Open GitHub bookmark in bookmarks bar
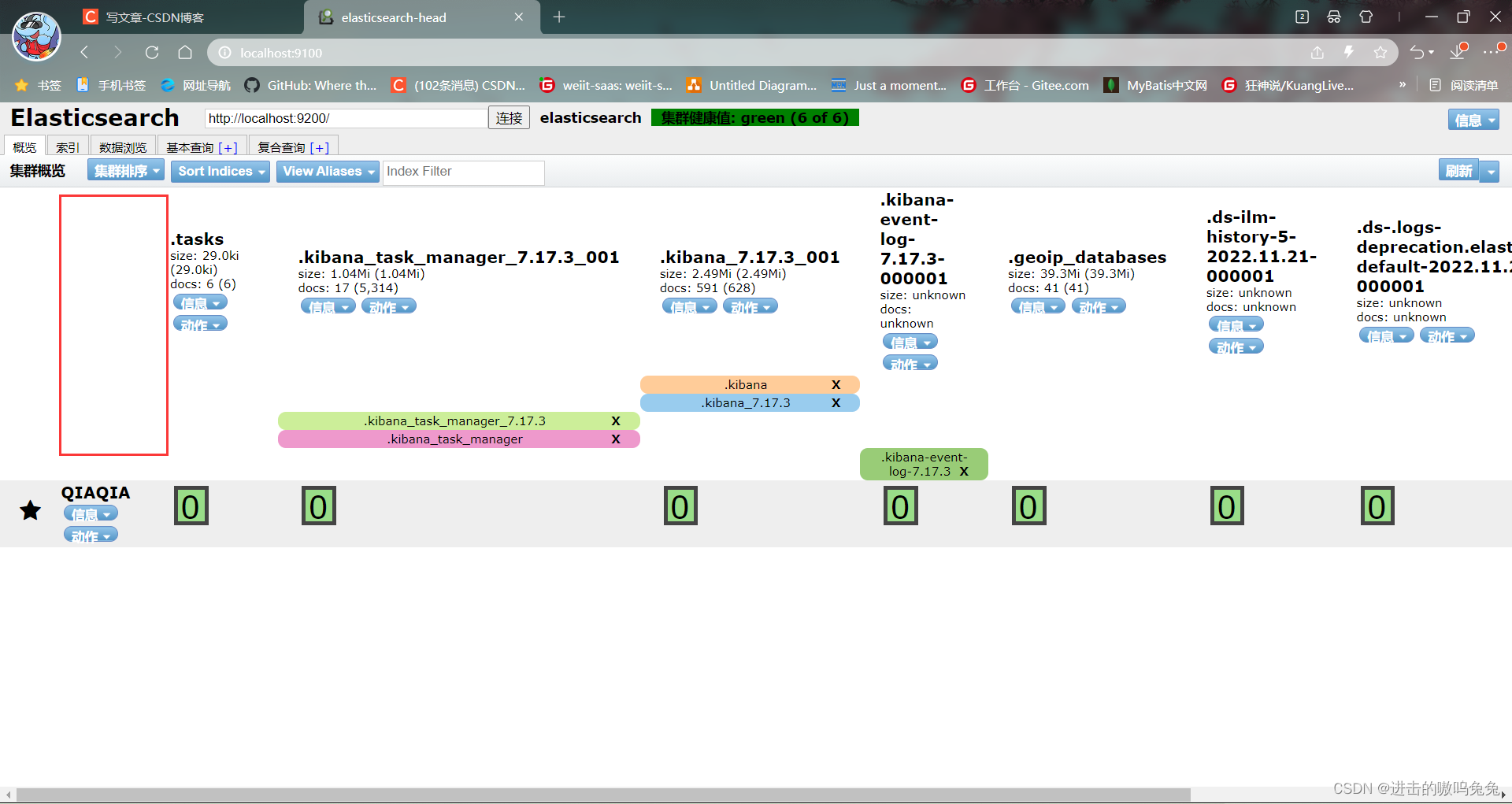Image resolution: width=1512 pixels, height=804 pixels. click(x=311, y=85)
